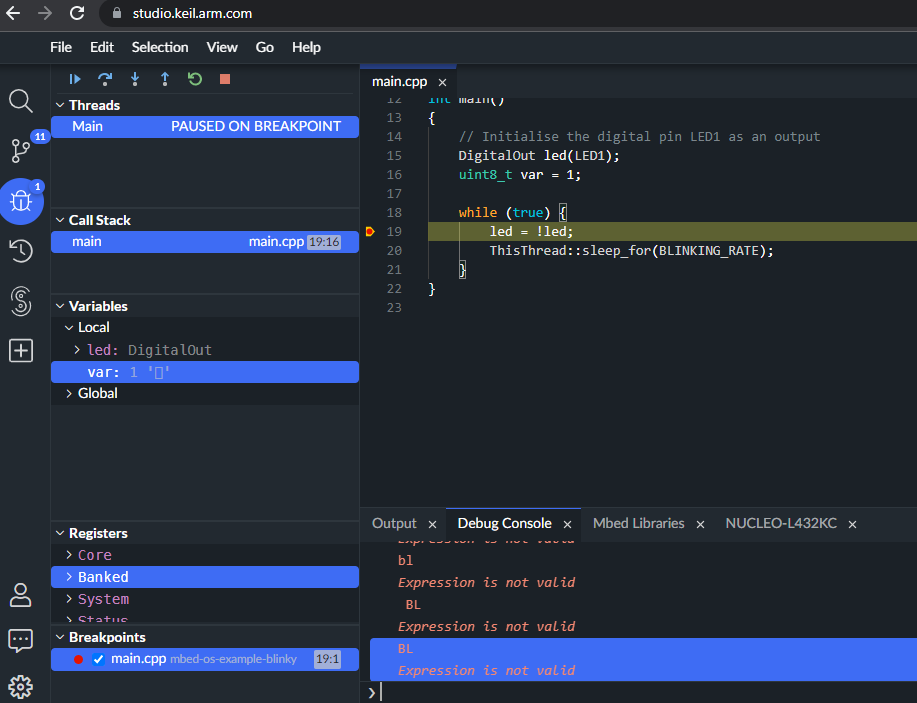Expand the Global variables node
917x703 pixels.
[x=68, y=394]
